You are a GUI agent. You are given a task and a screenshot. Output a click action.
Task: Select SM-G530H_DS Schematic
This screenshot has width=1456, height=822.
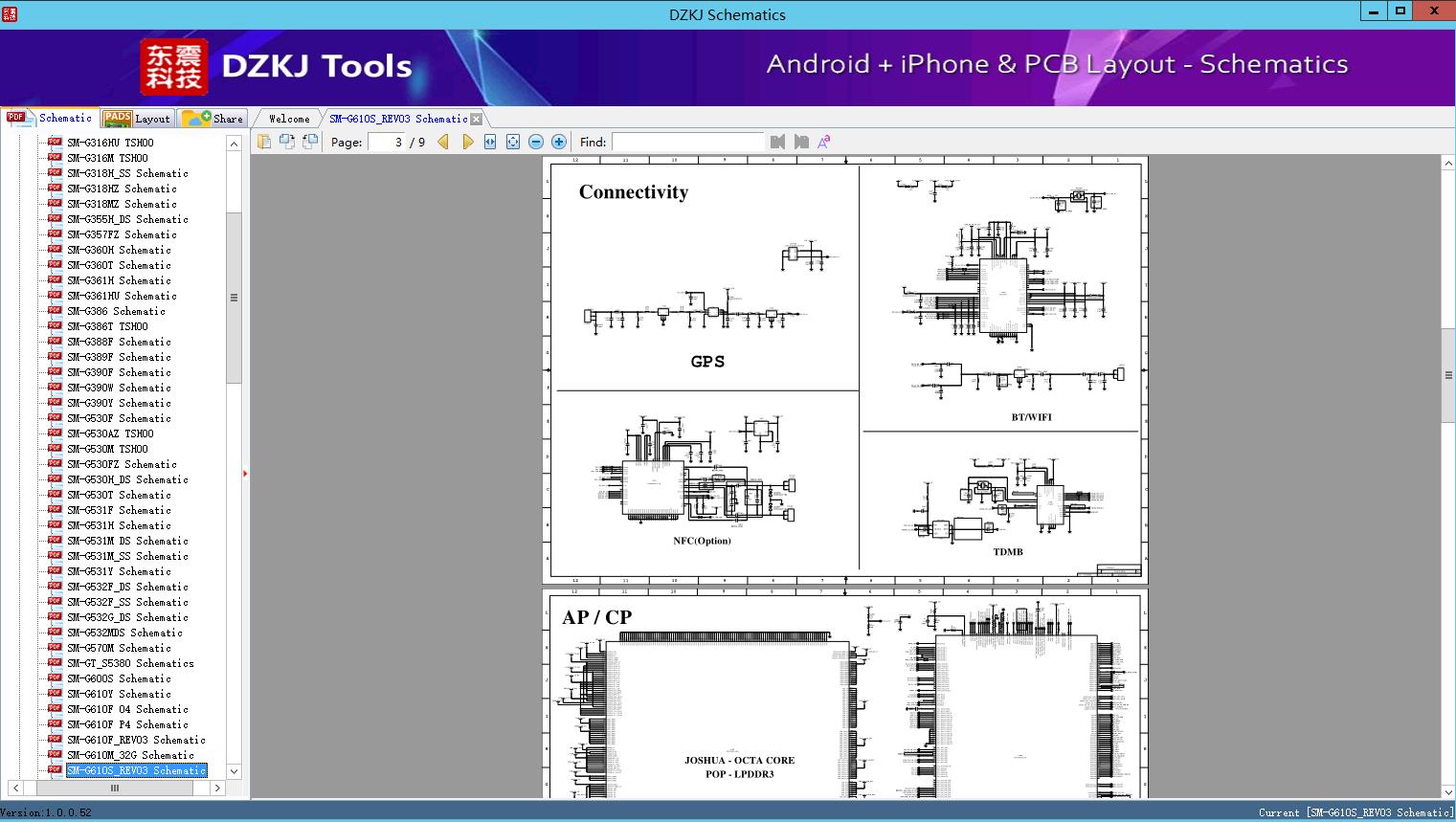[x=127, y=479]
